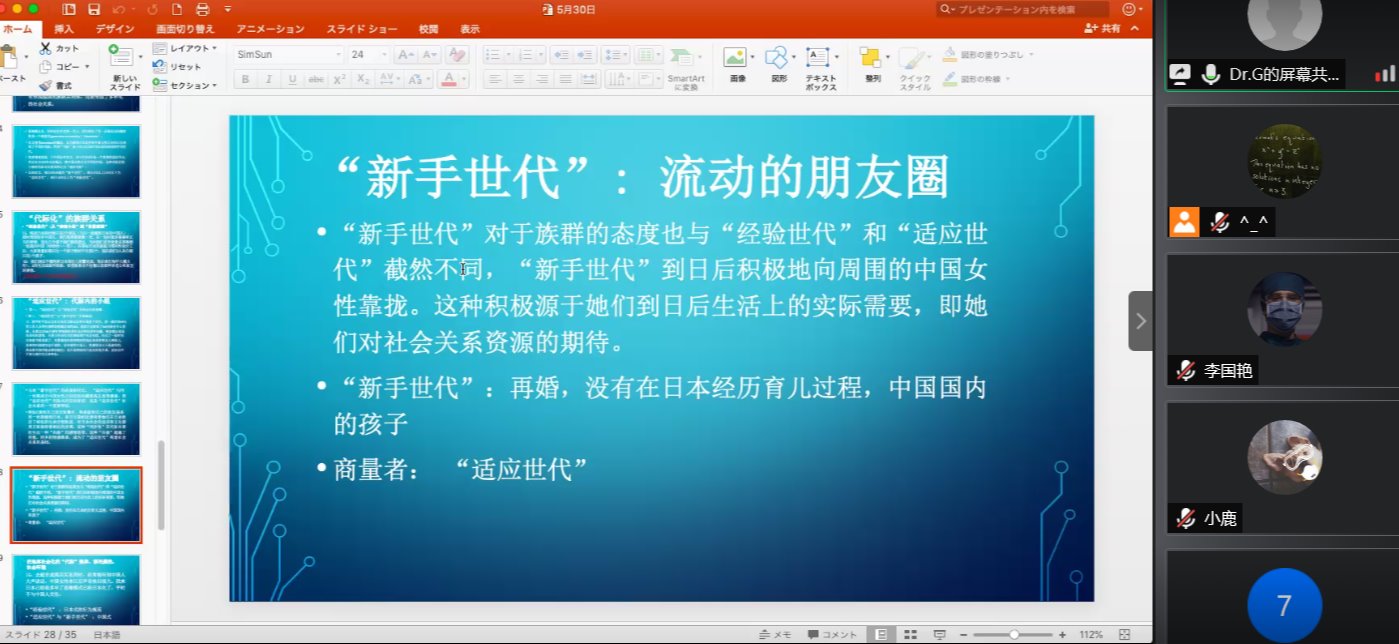Click the リセット reset button
This screenshot has width=1399, height=644.
(x=184, y=66)
